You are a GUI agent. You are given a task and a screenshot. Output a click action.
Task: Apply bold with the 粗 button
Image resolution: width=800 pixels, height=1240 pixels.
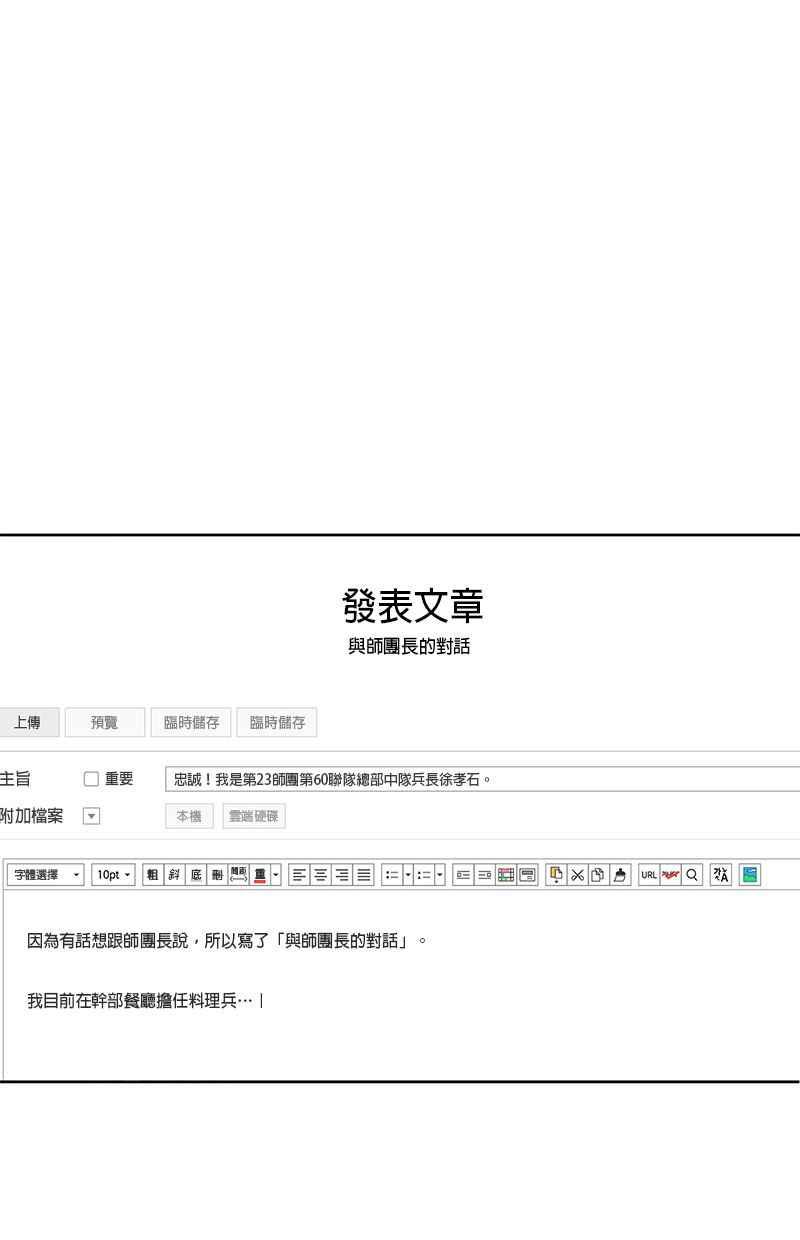pos(153,875)
